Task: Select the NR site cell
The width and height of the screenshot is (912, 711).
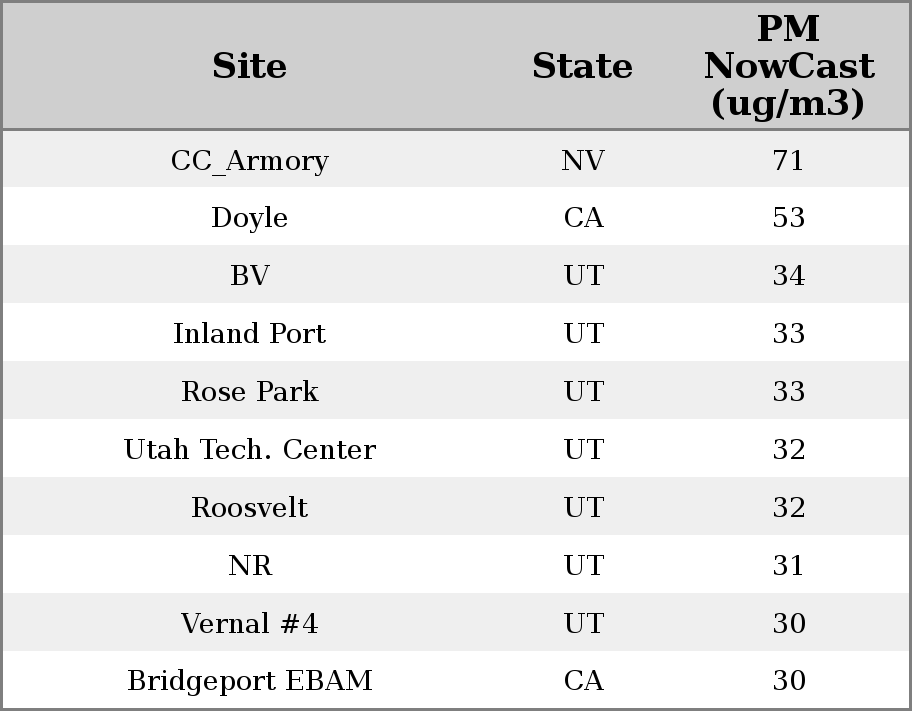Action: click(x=249, y=565)
